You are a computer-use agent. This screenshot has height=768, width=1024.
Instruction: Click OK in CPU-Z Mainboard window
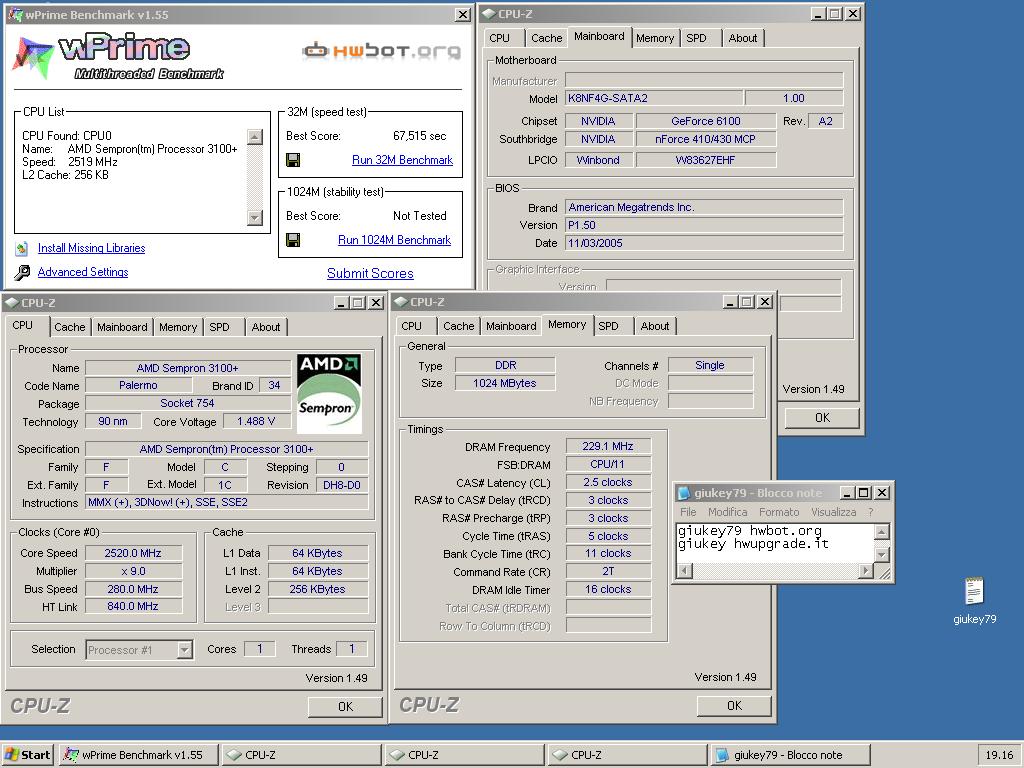pos(822,417)
